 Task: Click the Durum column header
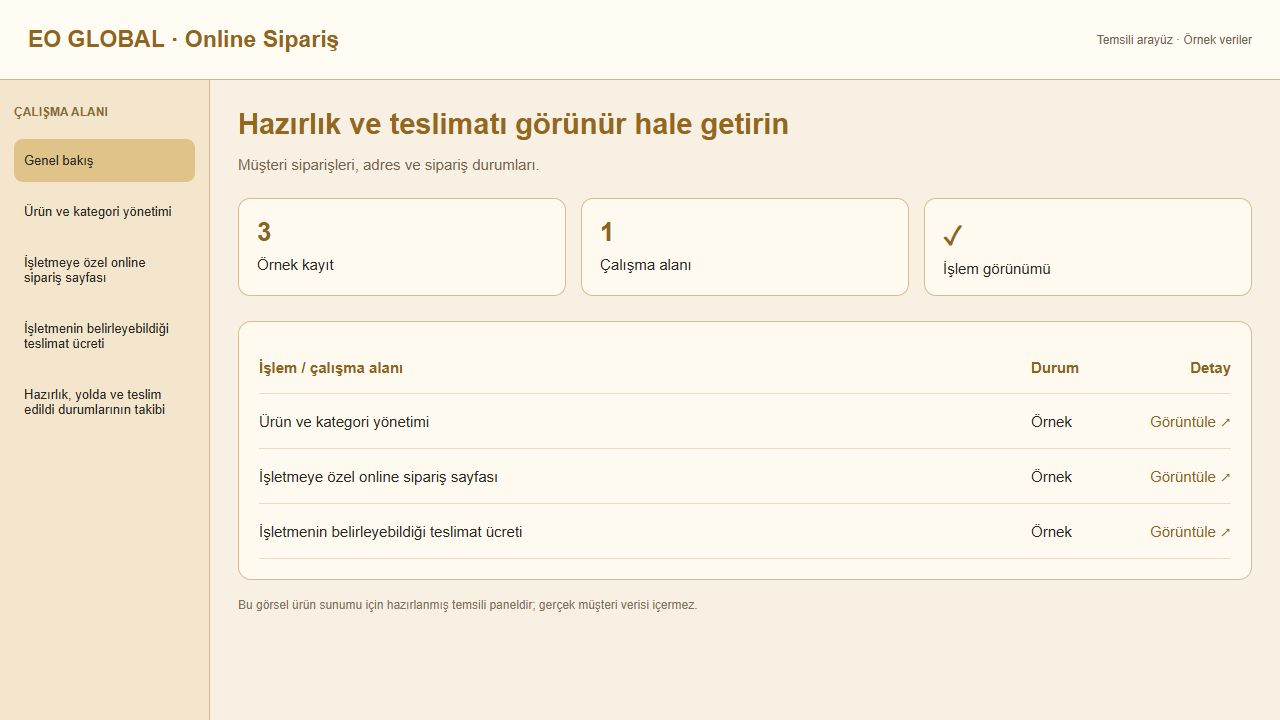pos(1055,368)
